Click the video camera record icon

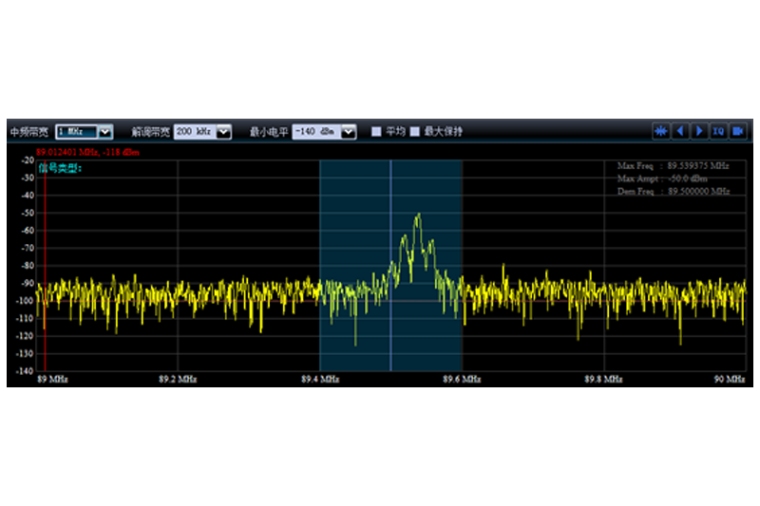point(738,131)
